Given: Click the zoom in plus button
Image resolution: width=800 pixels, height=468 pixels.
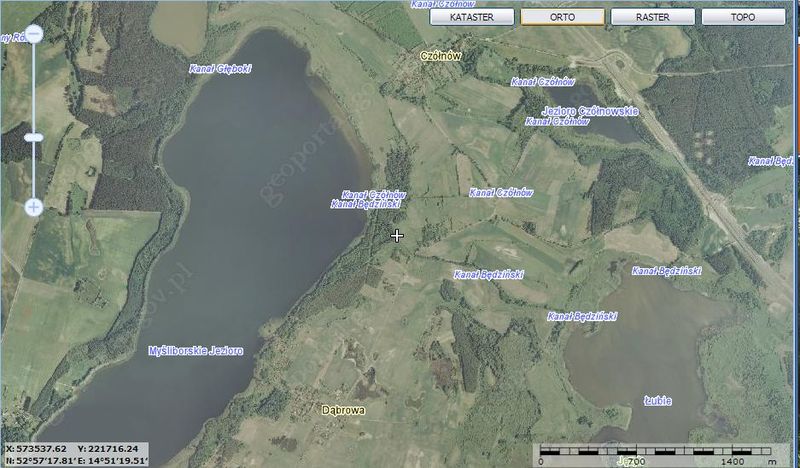Looking at the screenshot, I should pyautogui.click(x=33, y=207).
